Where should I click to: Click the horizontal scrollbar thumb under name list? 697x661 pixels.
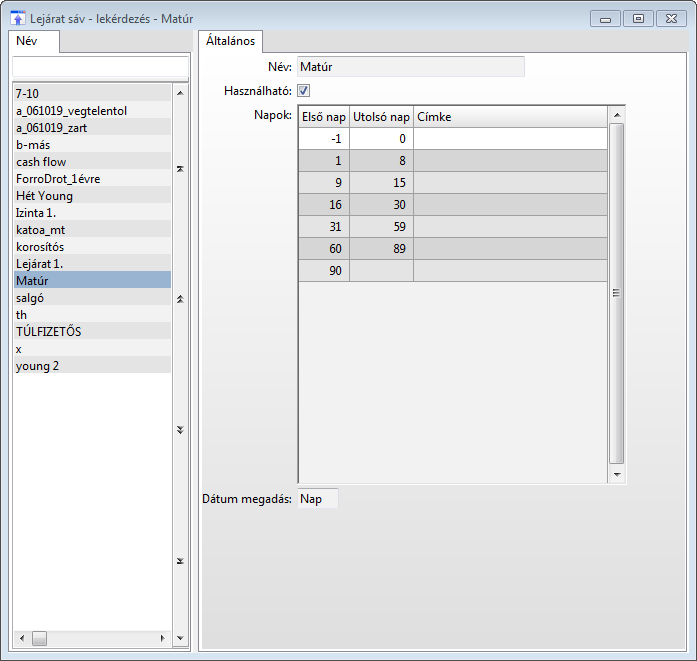coord(39,638)
